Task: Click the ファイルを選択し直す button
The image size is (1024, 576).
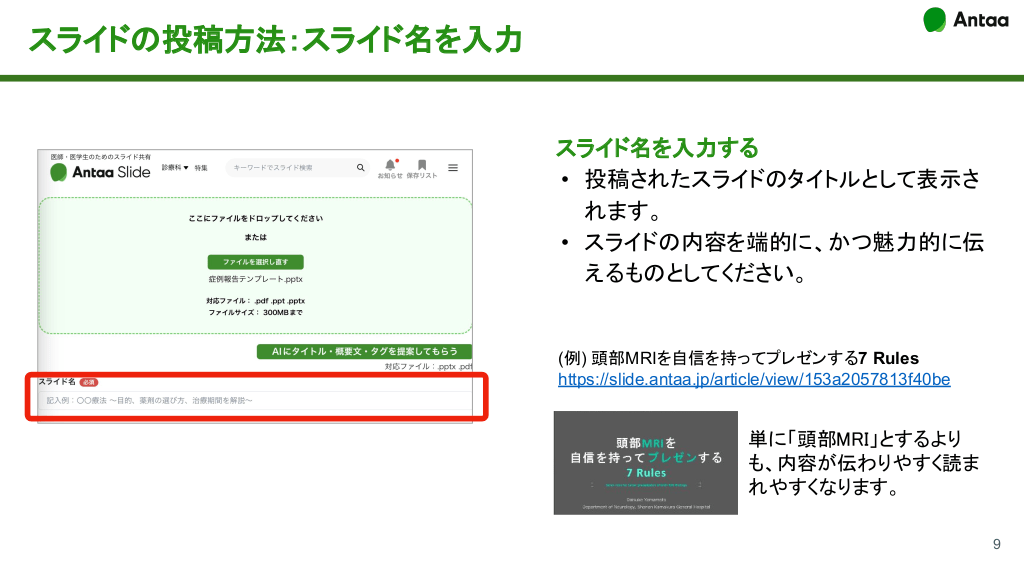Action: (x=255, y=262)
